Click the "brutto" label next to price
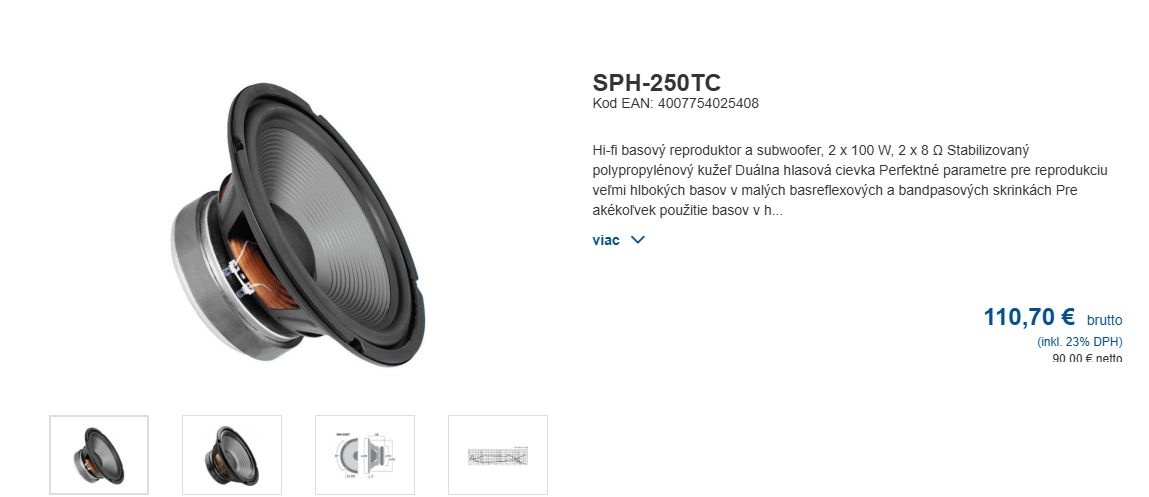The width and height of the screenshot is (1149, 497). 1104,320
